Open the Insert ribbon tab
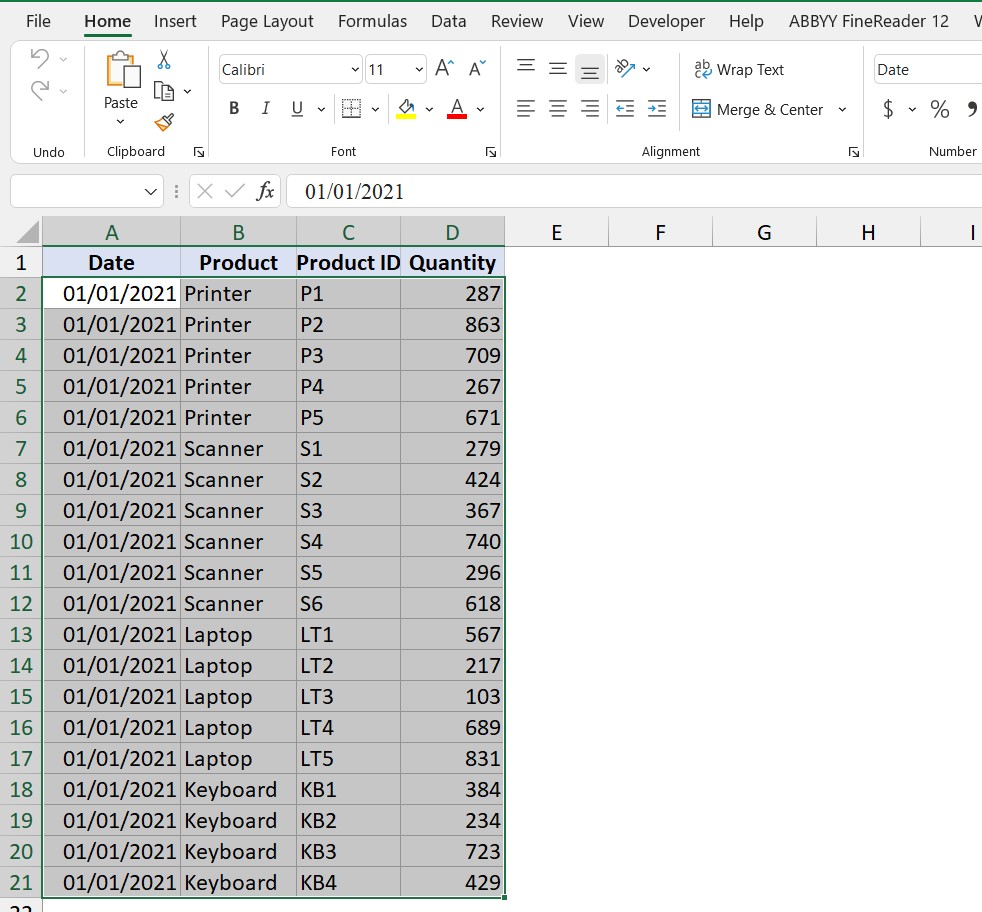Viewport: 982px width, 912px height. point(175,21)
